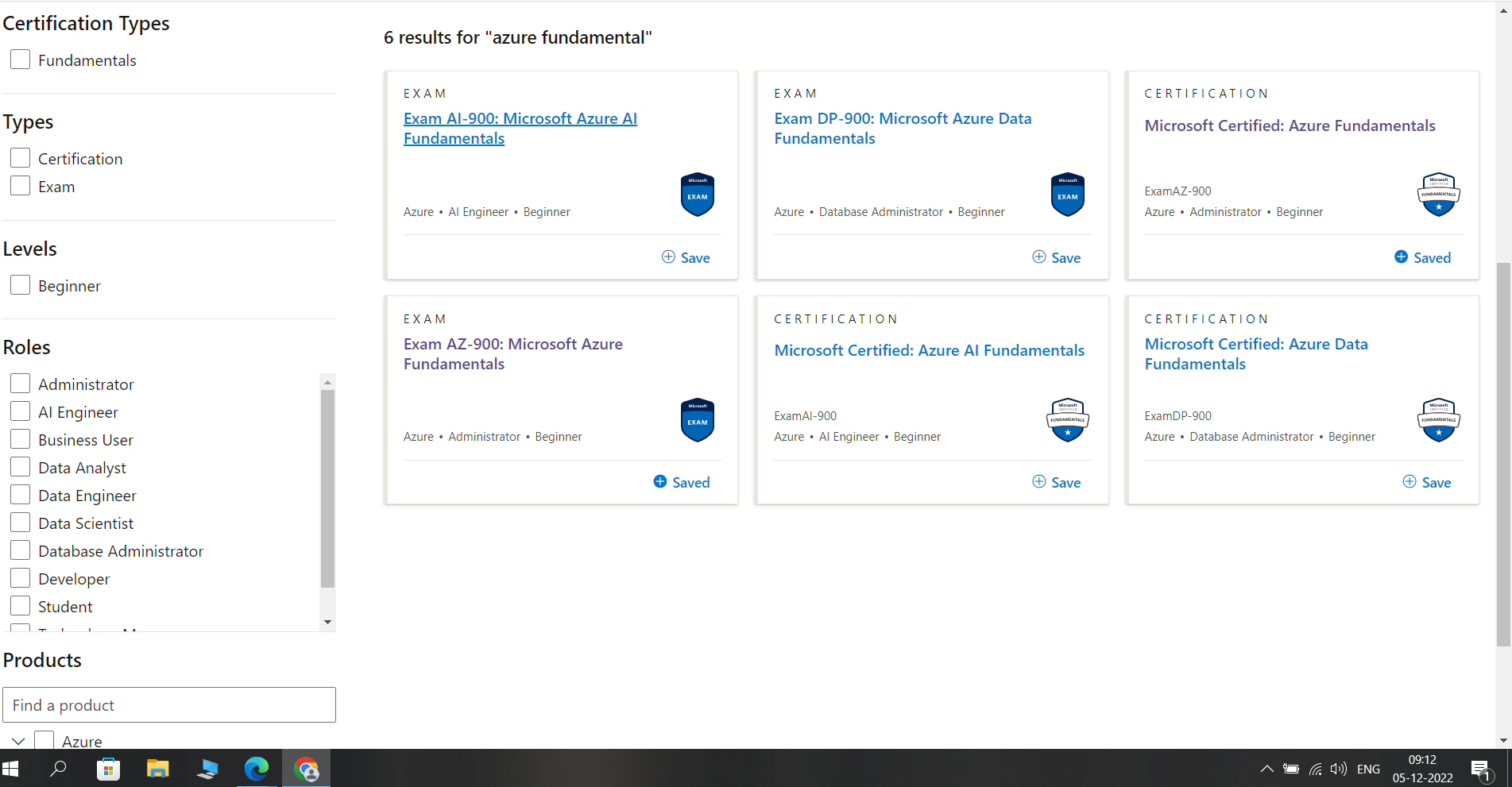The image size is (1512, 787).
Task: Open Exam DP-900 Azure Data Fundamentals link
Action: (903, 129)
